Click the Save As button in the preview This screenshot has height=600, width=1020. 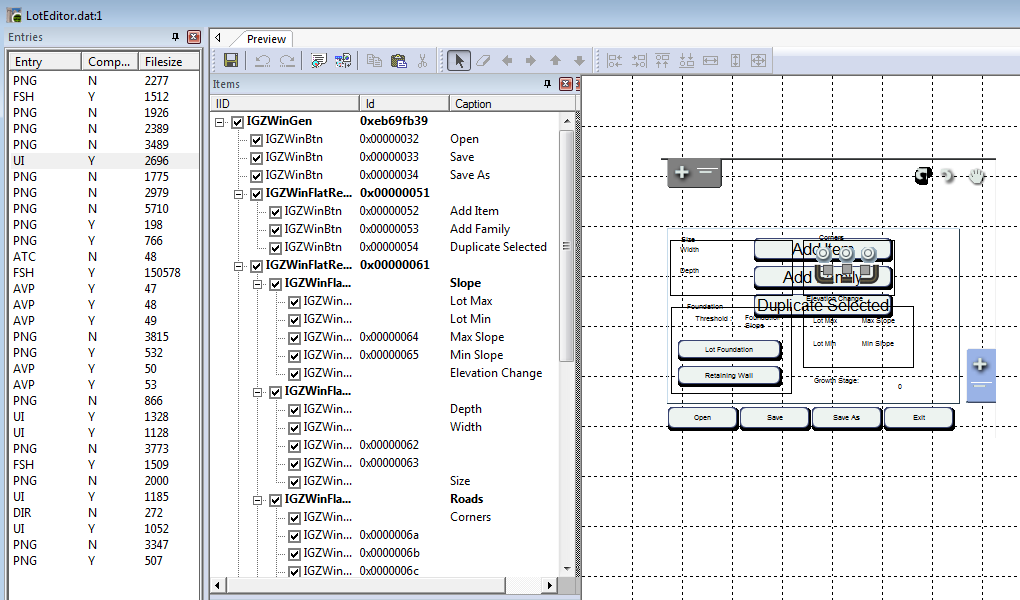coord(846,418)
